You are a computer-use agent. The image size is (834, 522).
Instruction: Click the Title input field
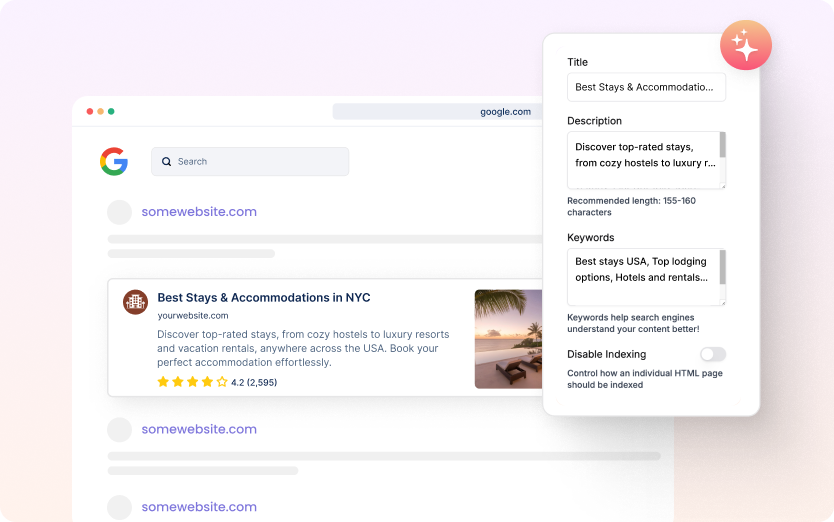click(x=646, y=87)
